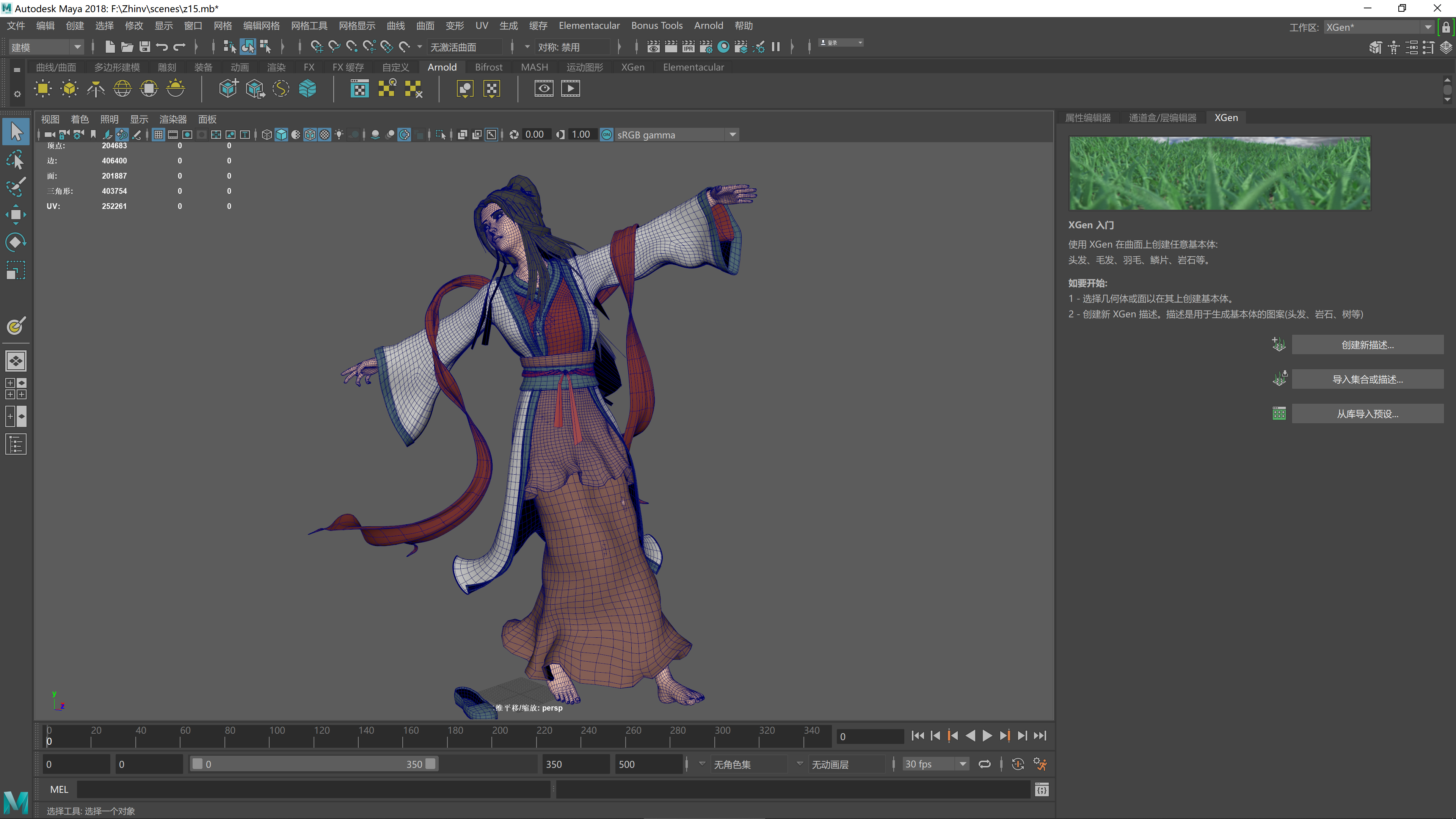The width and height of the screenshot is (1456, 819).
Task: Select the Move tool in left toolbox
Action: (x=15, y=215)
